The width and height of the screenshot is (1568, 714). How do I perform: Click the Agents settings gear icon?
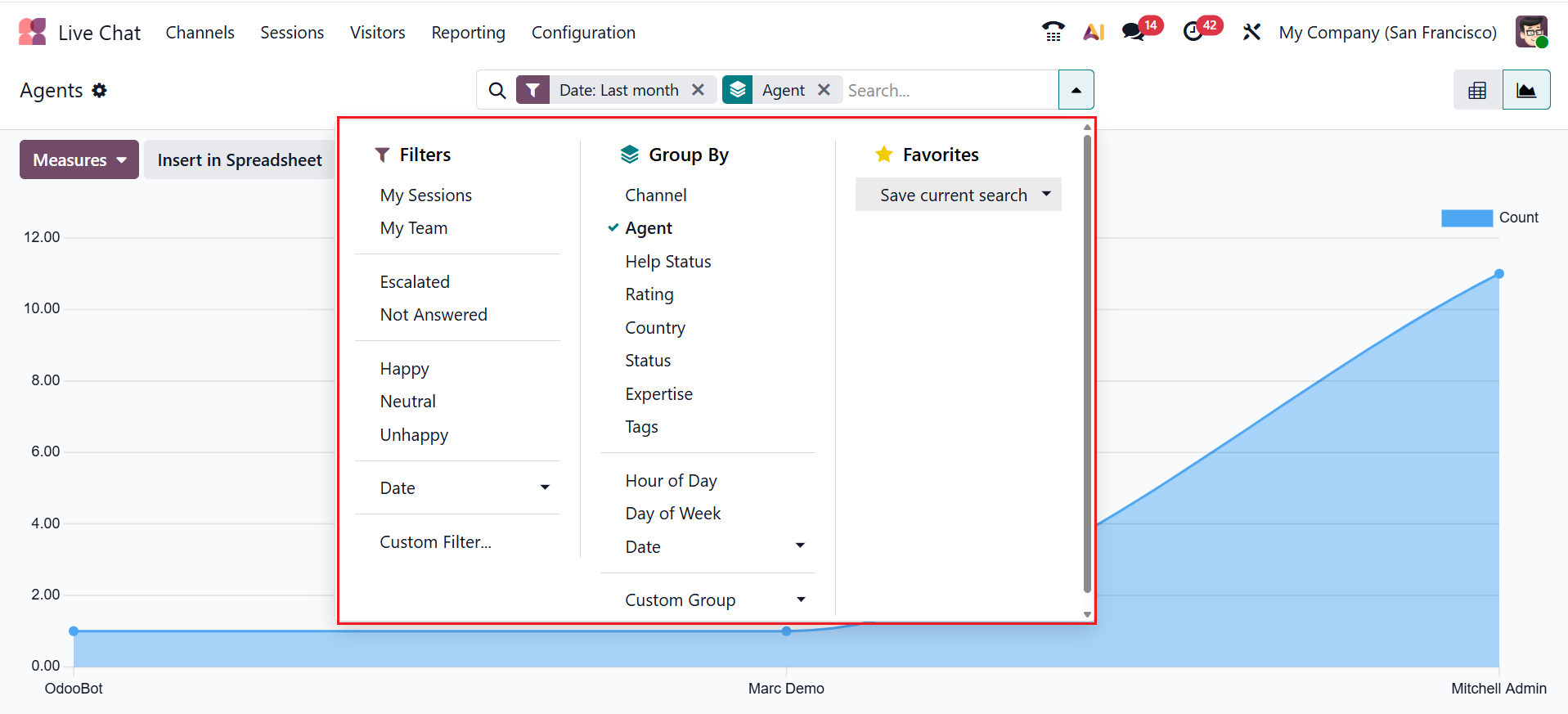point(100,90)
